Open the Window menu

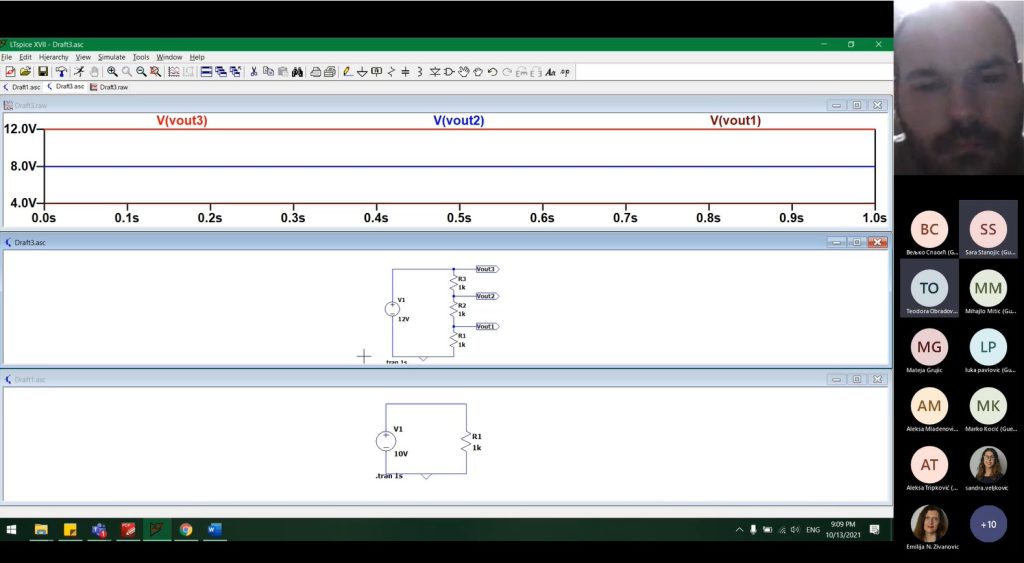click(169, 57)
